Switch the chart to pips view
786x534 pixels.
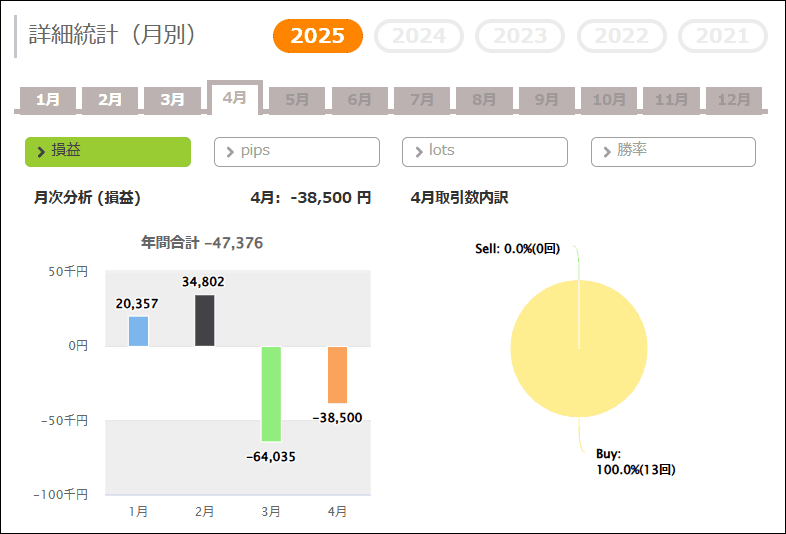[x=297, y=151]
